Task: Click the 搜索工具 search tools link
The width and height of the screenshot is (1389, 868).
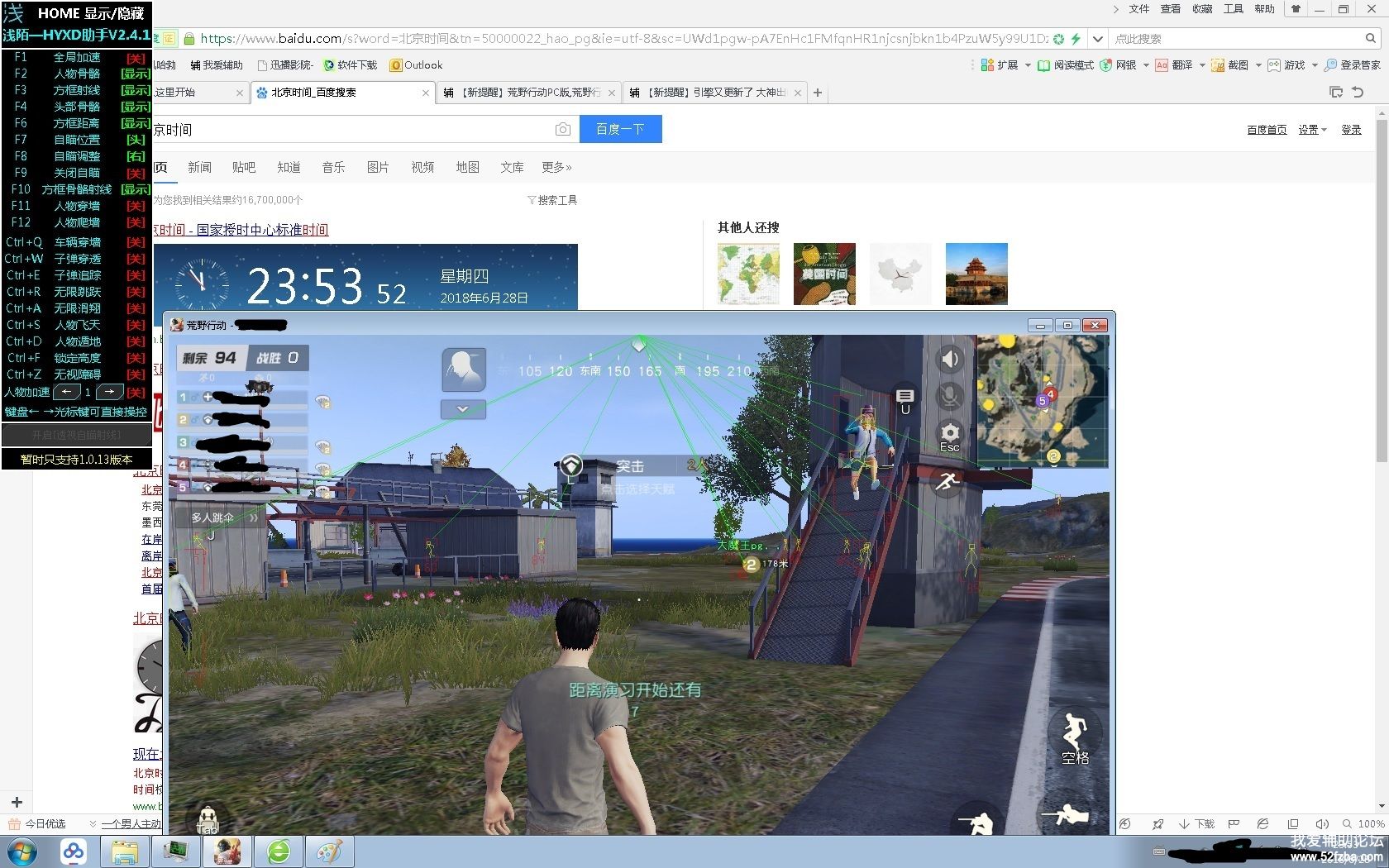Action: click(552, 200)
